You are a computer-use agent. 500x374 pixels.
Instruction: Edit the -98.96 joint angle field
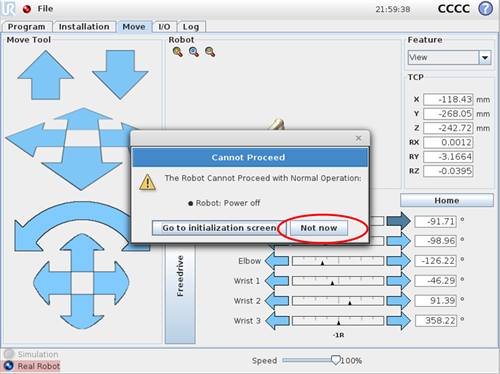[436, 241]
